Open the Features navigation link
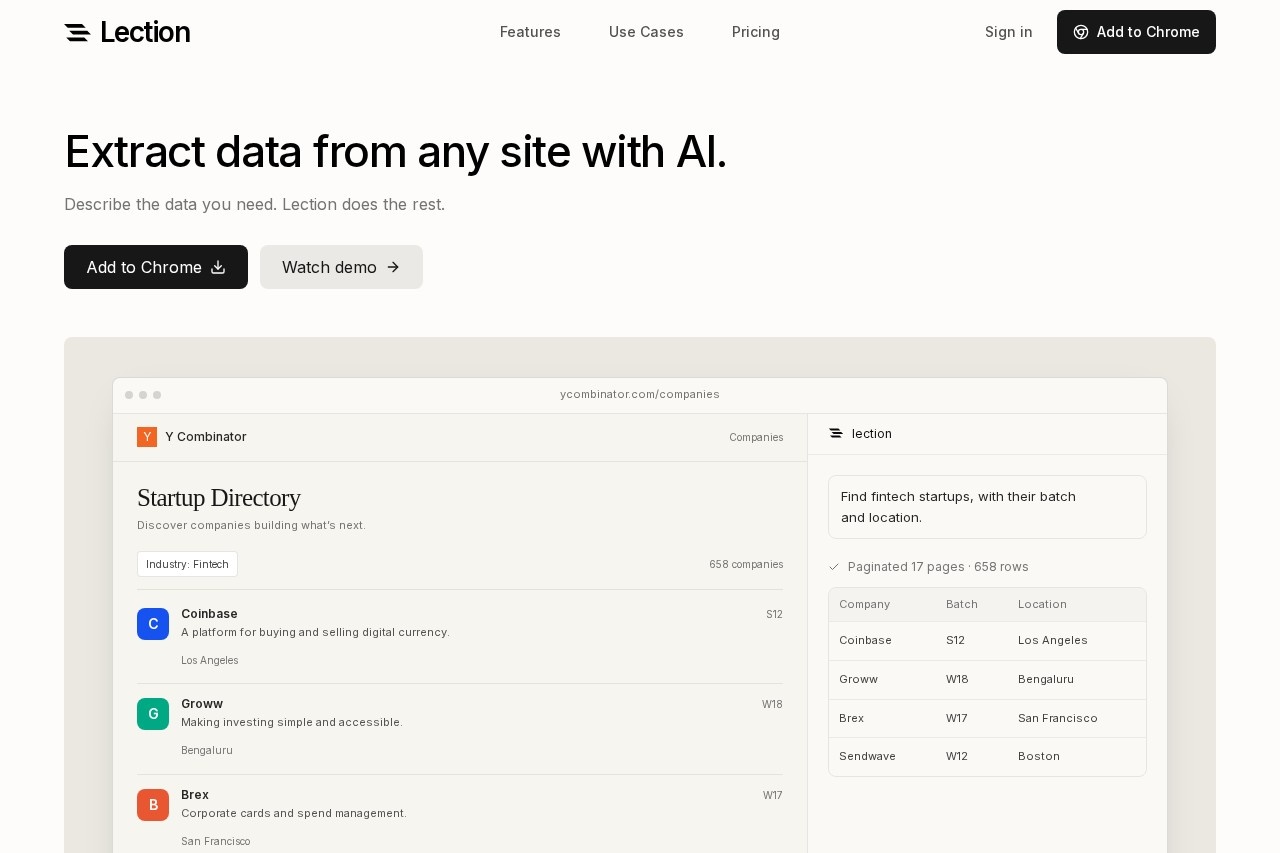1280x853 pixels. (530, 32)
